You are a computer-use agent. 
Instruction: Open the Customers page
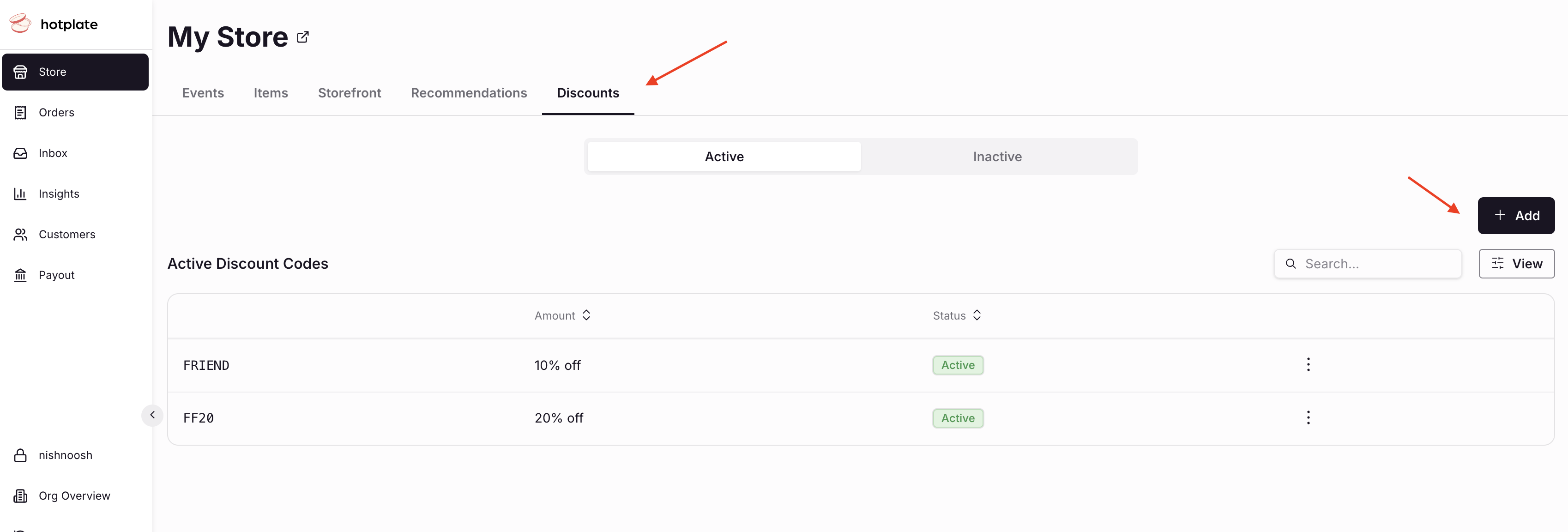pos(67,234)
